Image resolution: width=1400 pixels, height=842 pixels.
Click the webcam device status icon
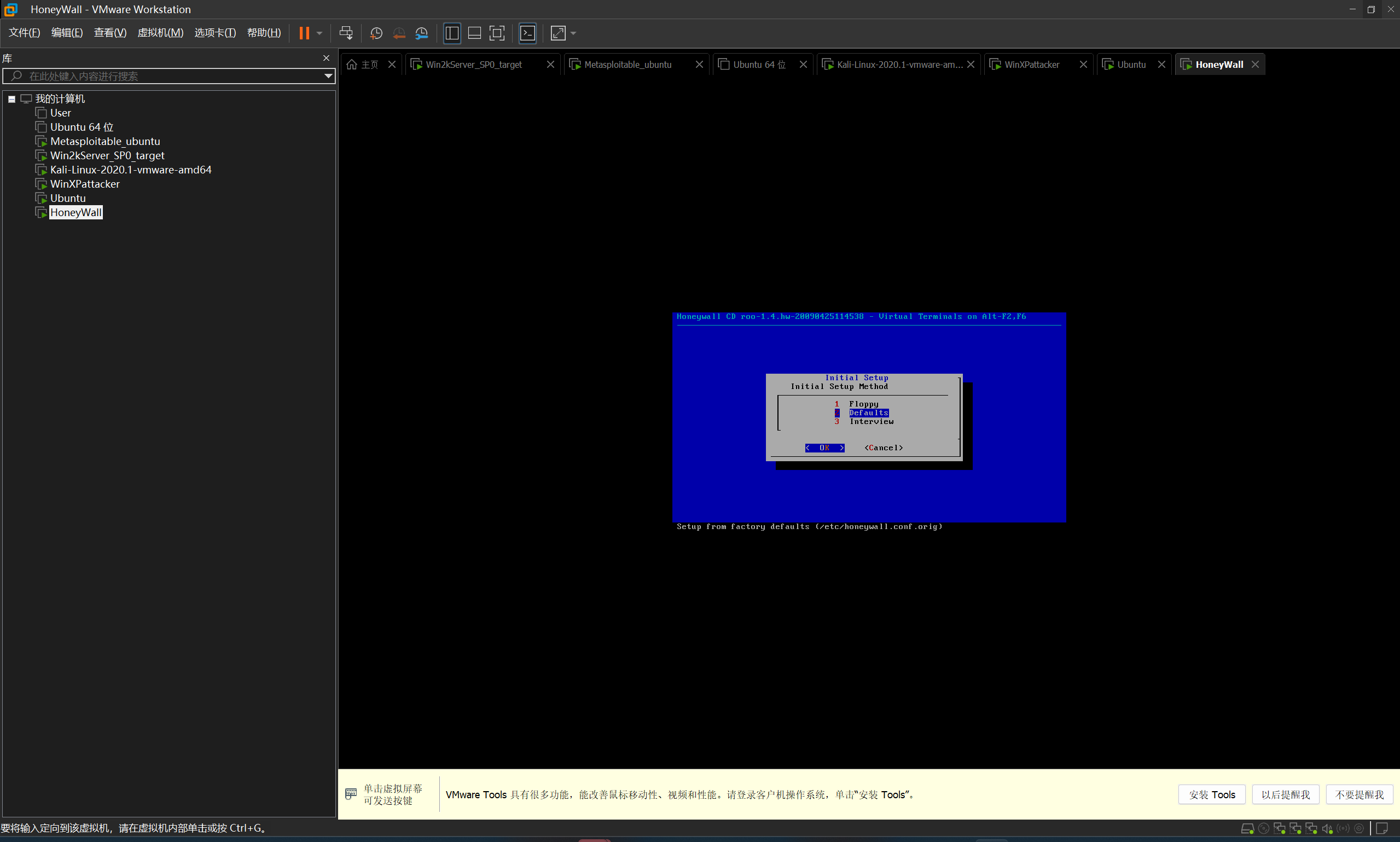point(1359,828)
